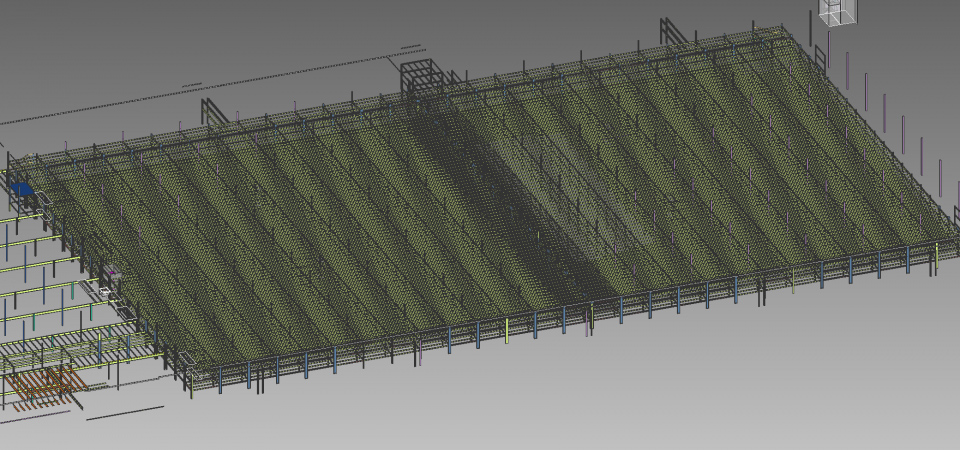
Task: Click the olive grid surface right of center
Action: [700, 180]
